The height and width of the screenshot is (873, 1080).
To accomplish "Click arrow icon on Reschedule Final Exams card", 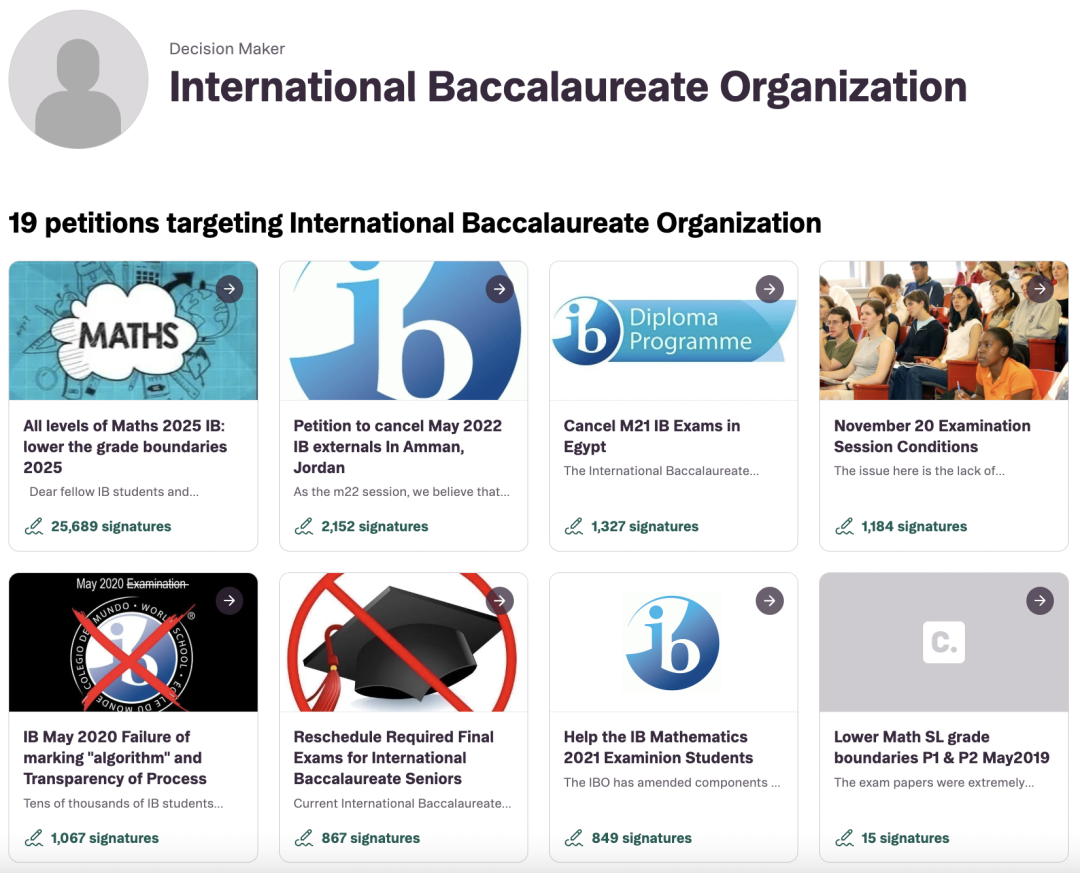I will pyautogui.click(x=499, y=600).
